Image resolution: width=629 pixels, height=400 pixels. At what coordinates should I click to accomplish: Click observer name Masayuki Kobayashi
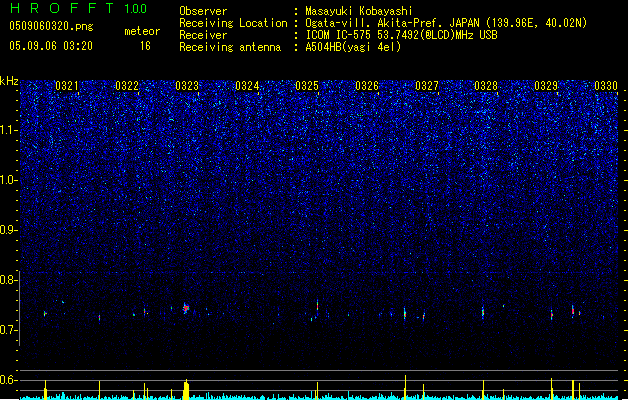coord(359,11)
